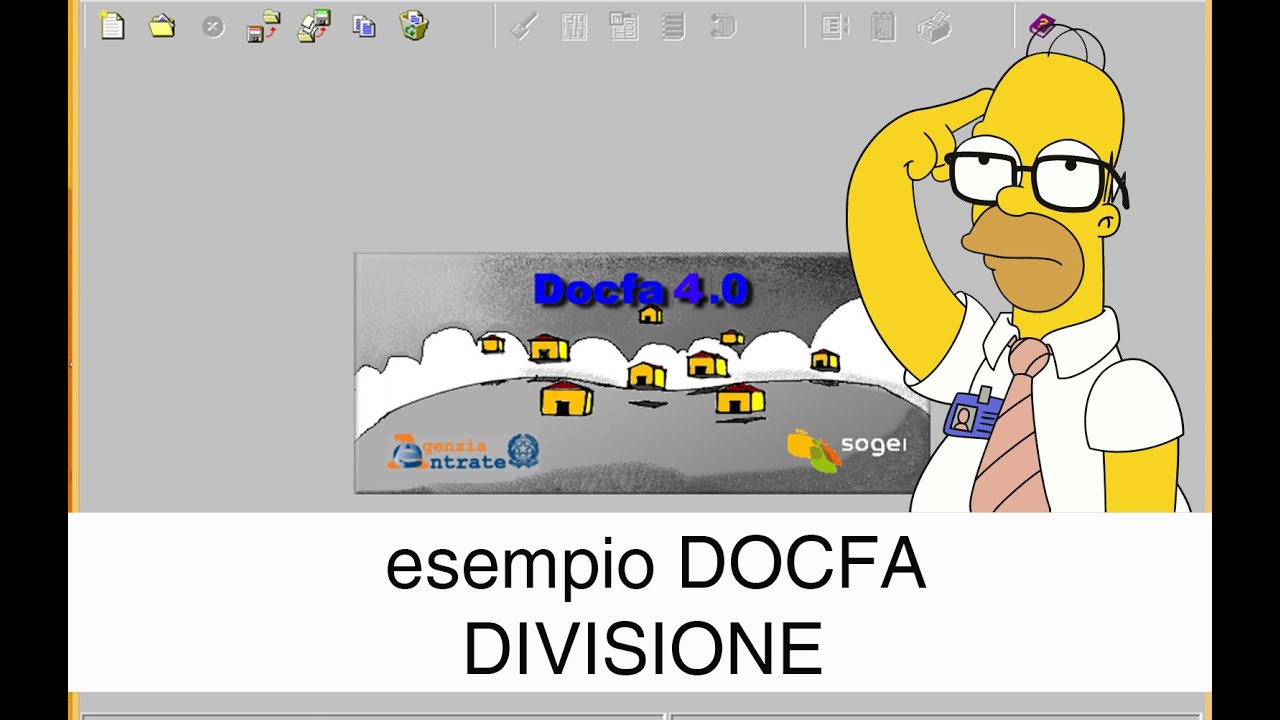Click the greyed-out close document icon
This screenshot has width=1280, height=720.
213,27
